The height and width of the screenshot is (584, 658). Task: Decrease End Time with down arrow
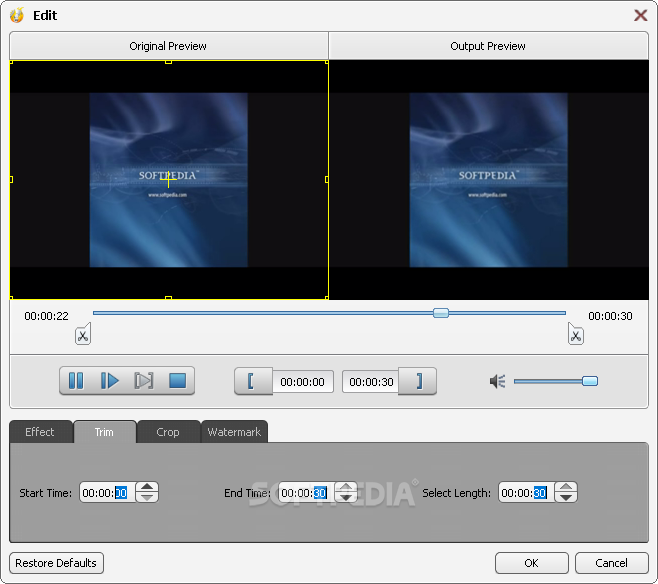(346, 497)
